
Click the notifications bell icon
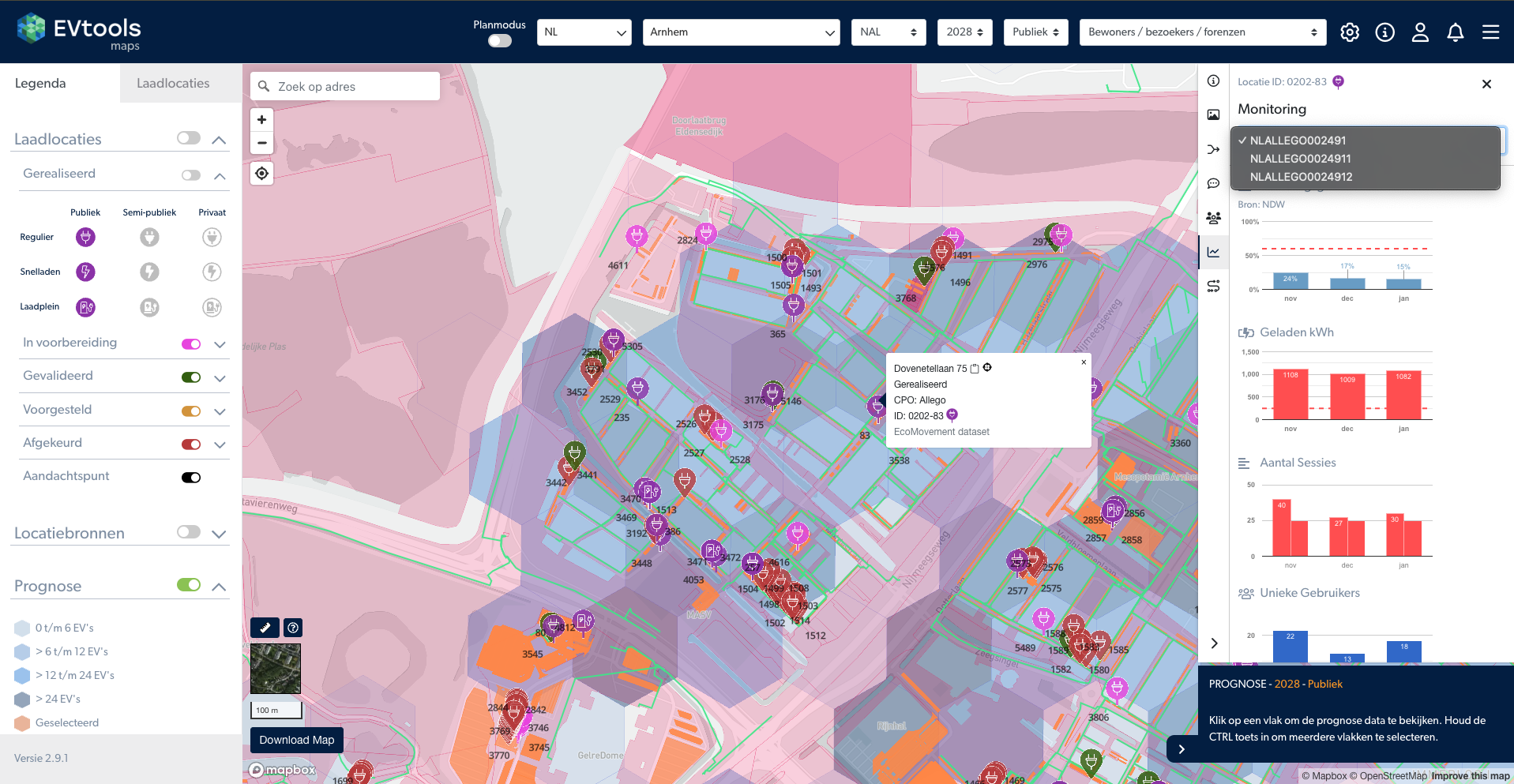point(1455,32)
